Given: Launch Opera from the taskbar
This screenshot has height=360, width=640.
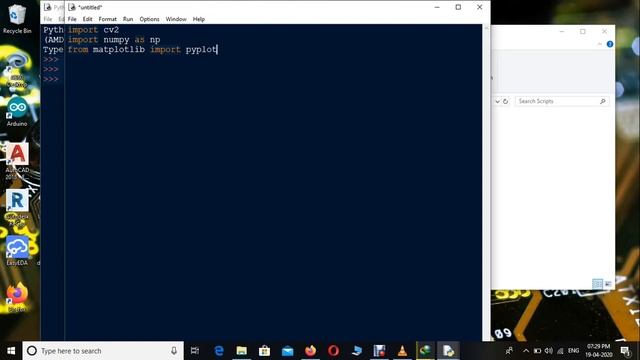Looking at the screenshot, I should point(333,351).
